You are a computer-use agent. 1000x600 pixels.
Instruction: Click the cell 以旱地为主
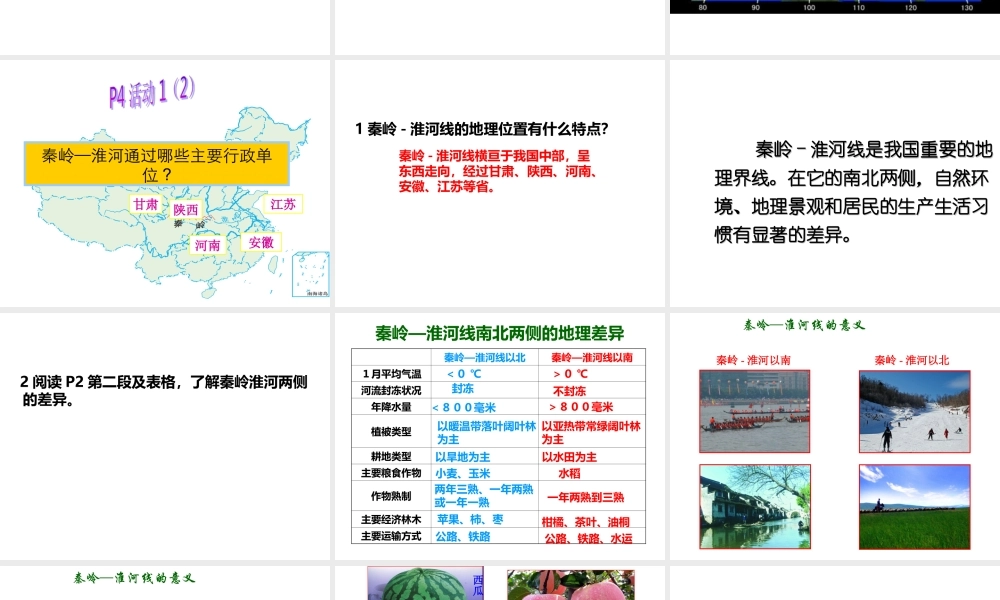[462, 457]
